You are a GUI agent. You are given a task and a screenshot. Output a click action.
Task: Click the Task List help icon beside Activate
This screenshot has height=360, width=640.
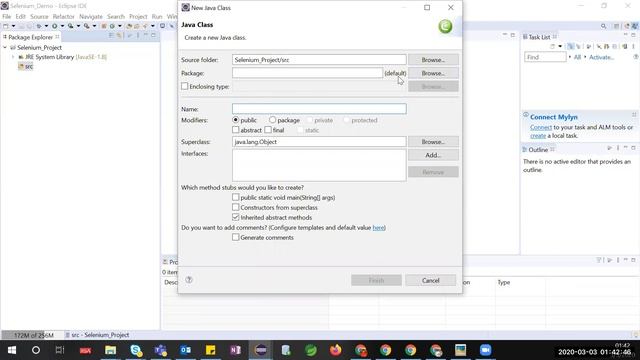pyautogui.click(x=636, y=57)
